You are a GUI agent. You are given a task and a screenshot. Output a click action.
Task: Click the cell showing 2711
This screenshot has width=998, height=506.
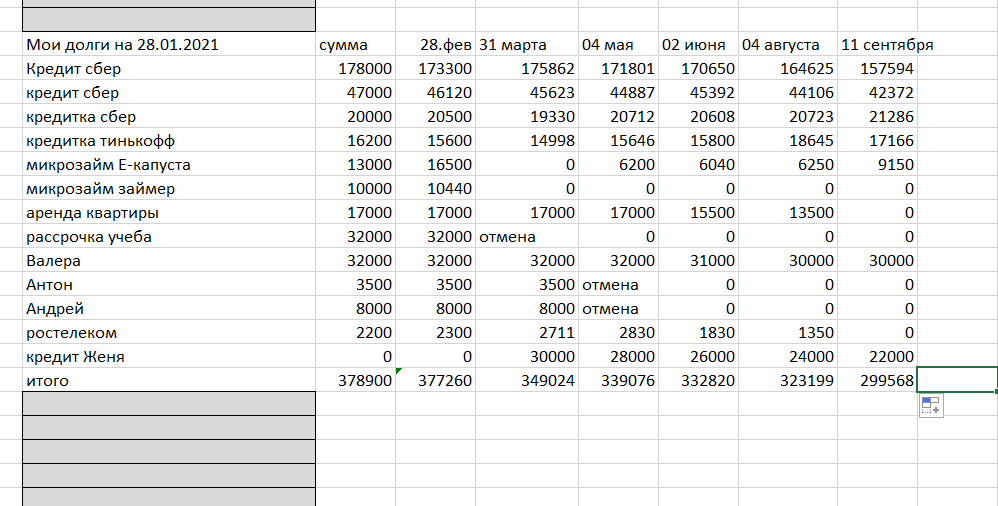coord(526,332)
